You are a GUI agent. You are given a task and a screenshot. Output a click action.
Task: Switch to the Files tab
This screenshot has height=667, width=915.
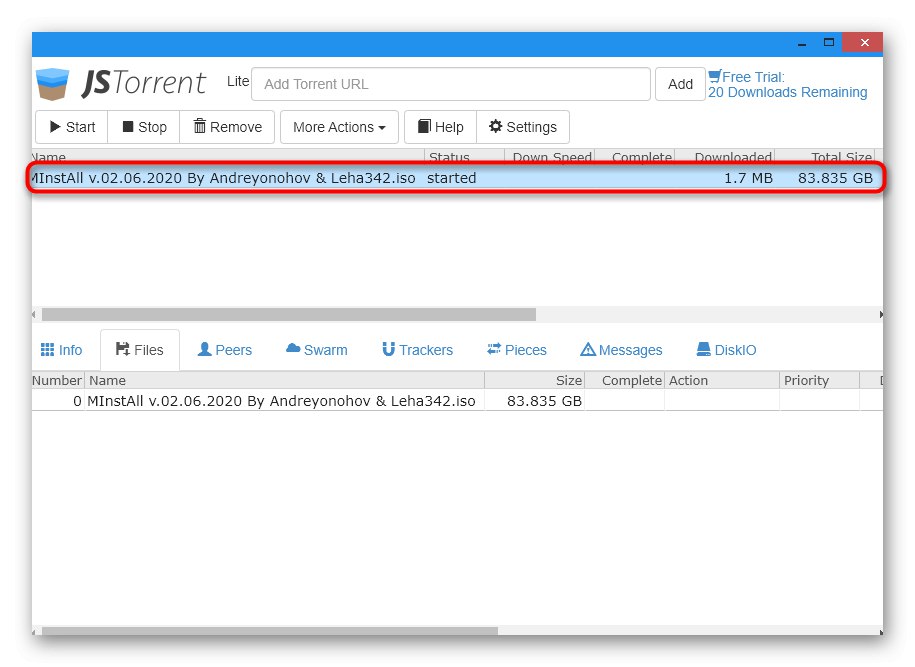point(139,350)
